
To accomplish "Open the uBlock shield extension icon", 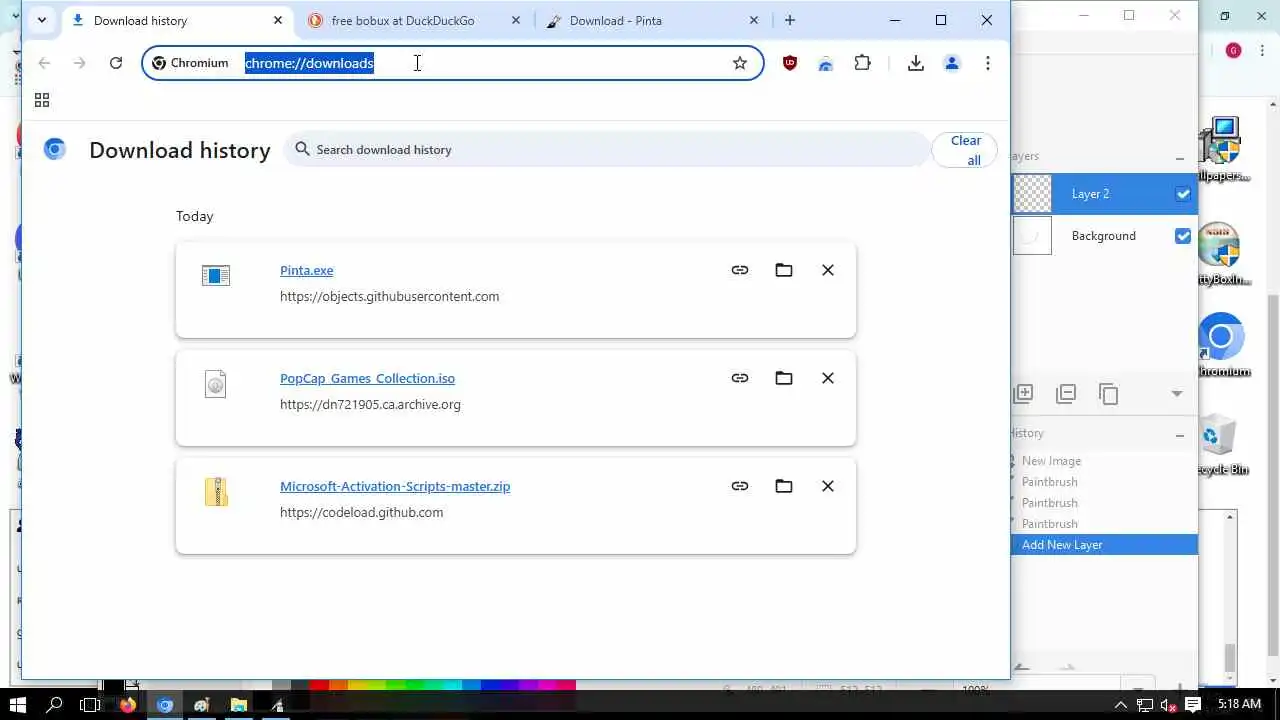I will click(x=790, y=63).
